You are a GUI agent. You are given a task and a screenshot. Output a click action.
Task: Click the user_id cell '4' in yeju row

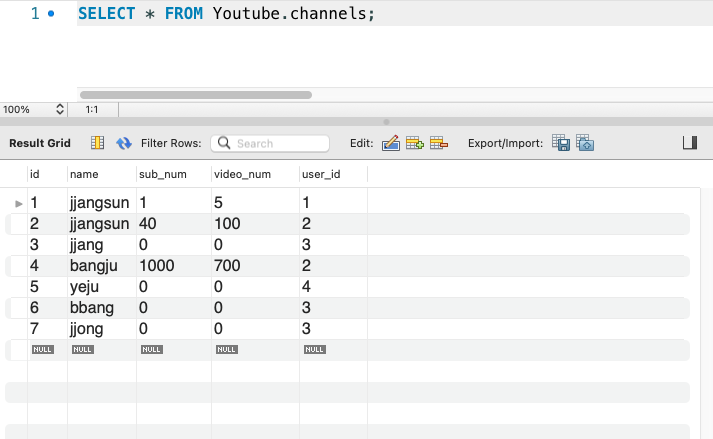(306, 287)
